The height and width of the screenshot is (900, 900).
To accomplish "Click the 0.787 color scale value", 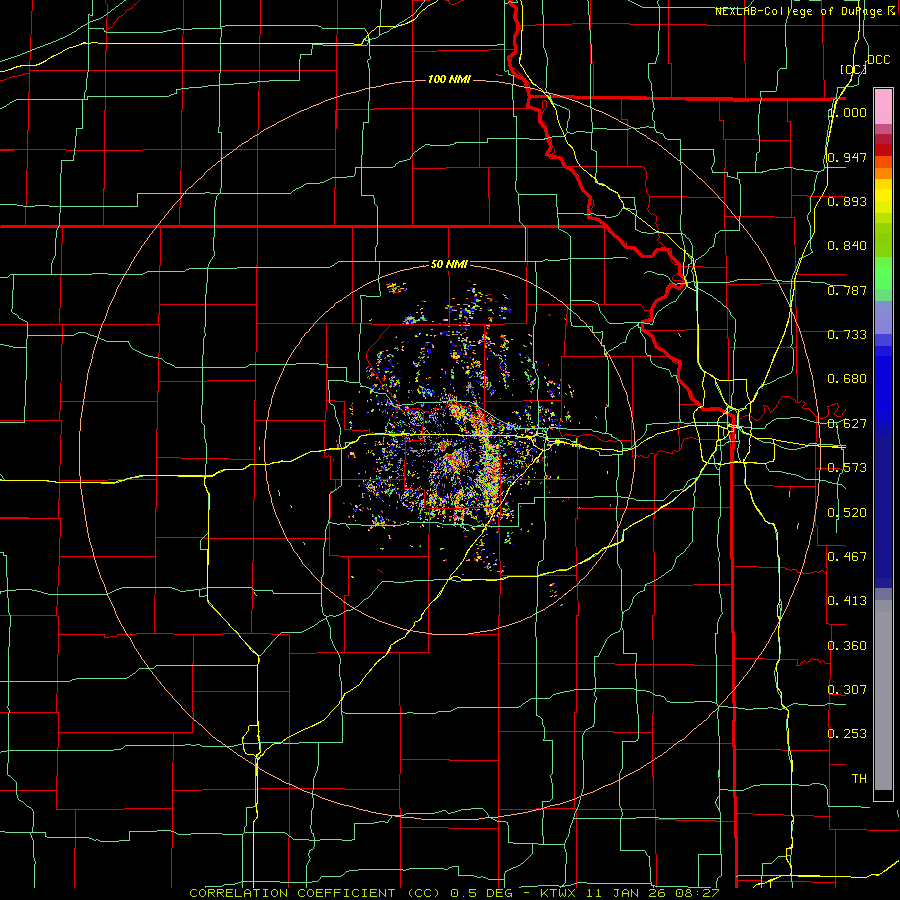I will click(847, 290).
